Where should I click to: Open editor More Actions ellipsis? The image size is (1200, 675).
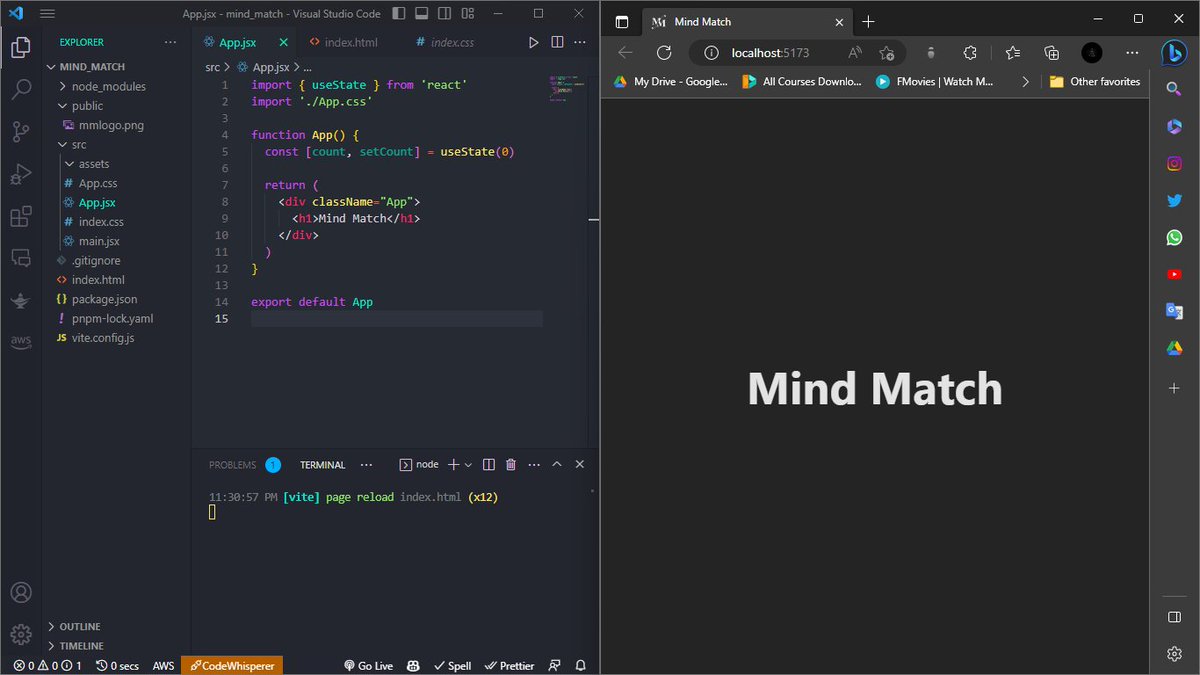[x=579, y=43]
